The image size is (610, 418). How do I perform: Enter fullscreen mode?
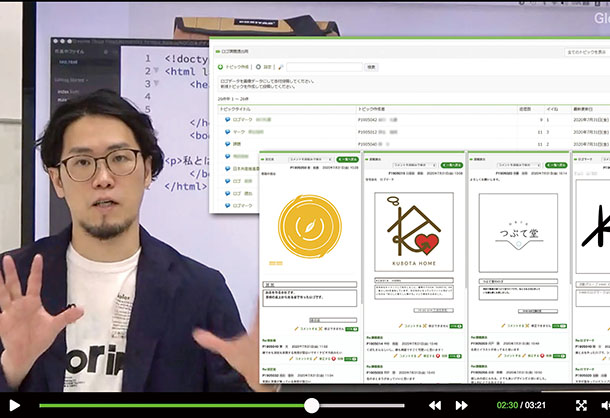(x=581, y=406)
